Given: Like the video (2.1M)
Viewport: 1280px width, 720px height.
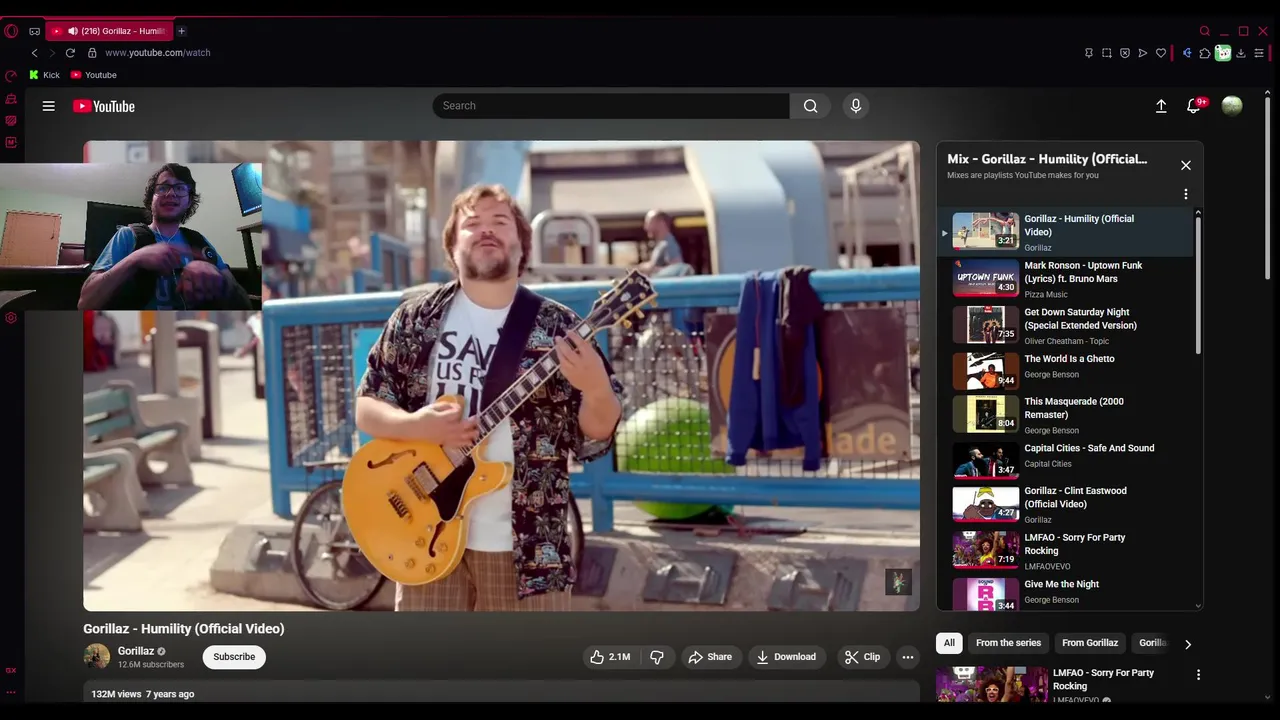Looking at the screenshot, I should (610, 657).
